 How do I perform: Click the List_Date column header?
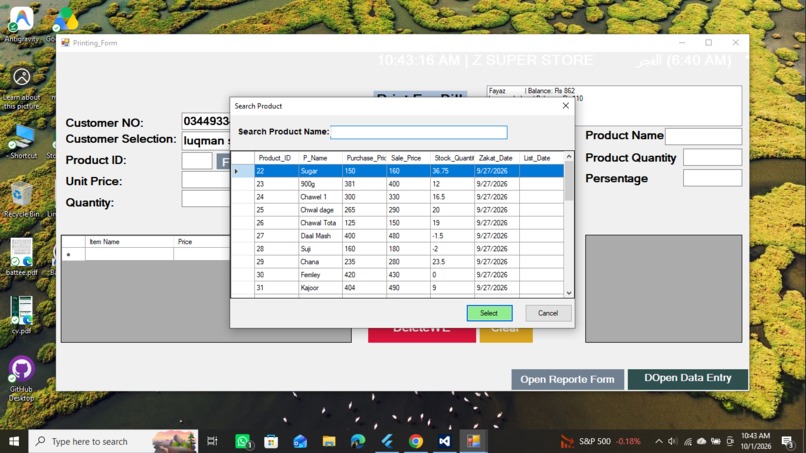click(x=541, y=158)
